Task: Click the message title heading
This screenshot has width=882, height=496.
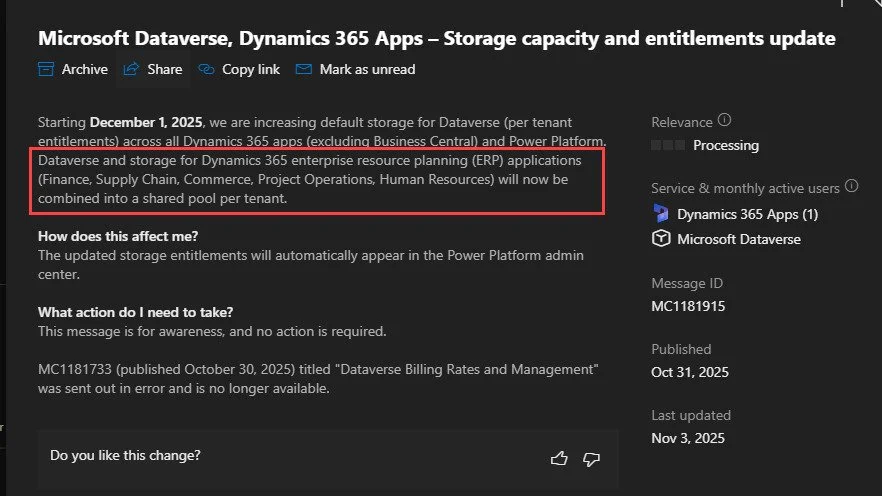Action: (x=436, y=38)
